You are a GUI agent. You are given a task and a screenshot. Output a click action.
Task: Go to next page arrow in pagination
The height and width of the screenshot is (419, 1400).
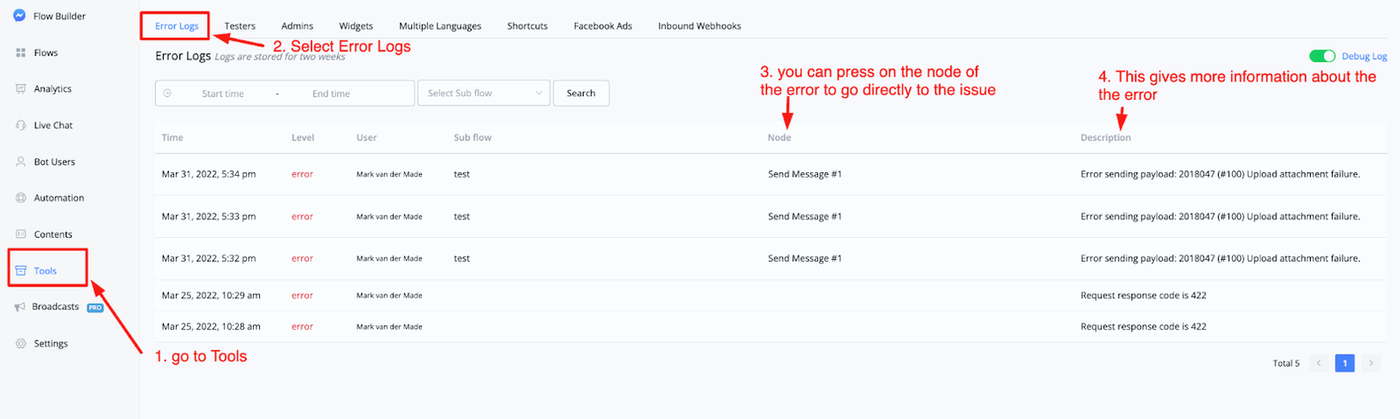click(1372, 363)
